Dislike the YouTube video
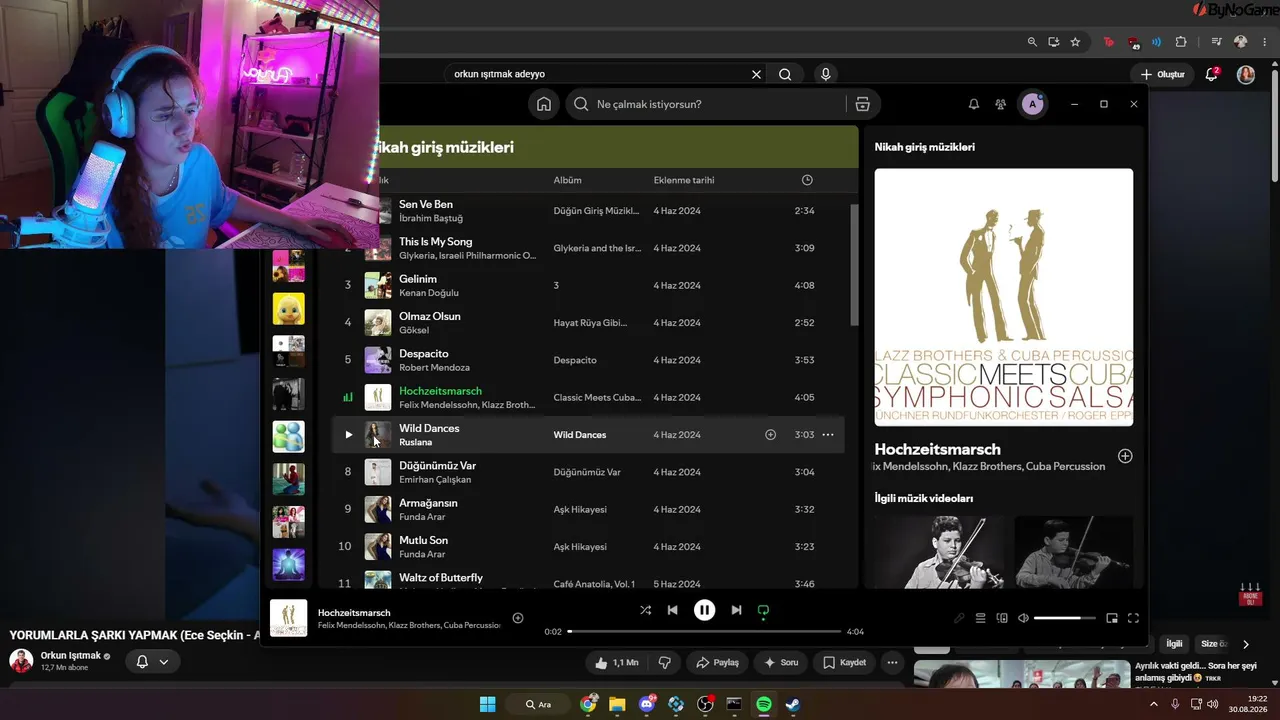This screenshot has width=1280, height=720. (664, 662)
